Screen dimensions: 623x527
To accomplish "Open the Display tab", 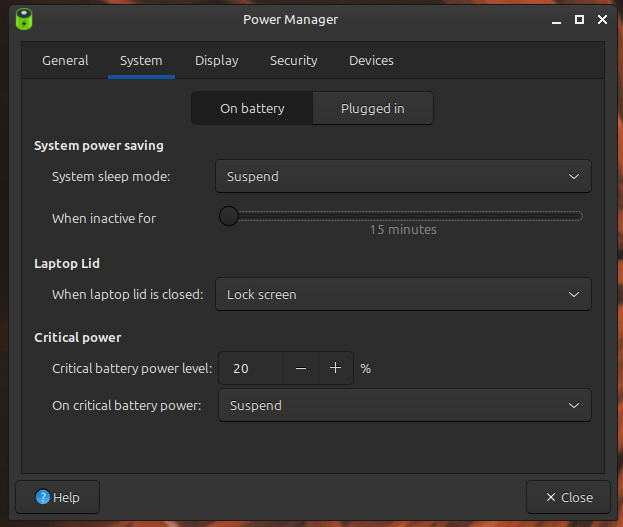I will point(217,60).
